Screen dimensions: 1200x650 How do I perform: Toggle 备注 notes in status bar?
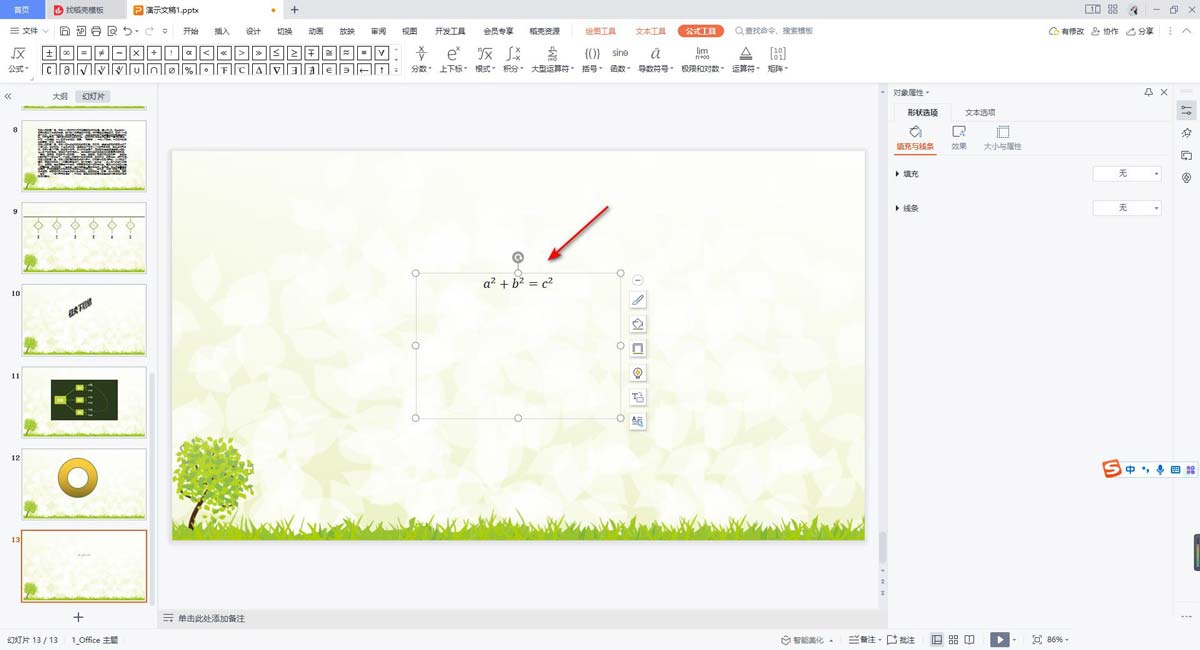[x=862, y=639]
